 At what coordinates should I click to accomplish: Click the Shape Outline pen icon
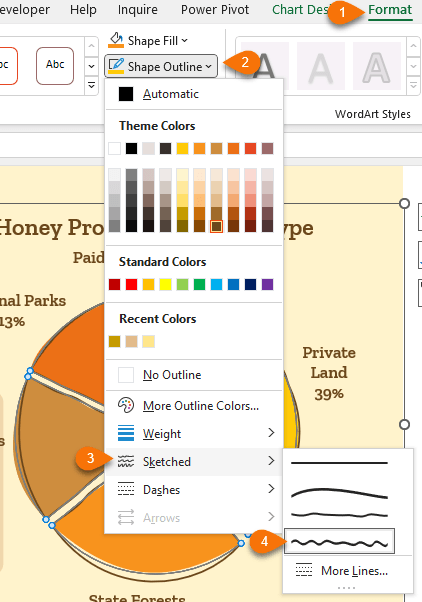pyautogui.click(x=116, y=66)
